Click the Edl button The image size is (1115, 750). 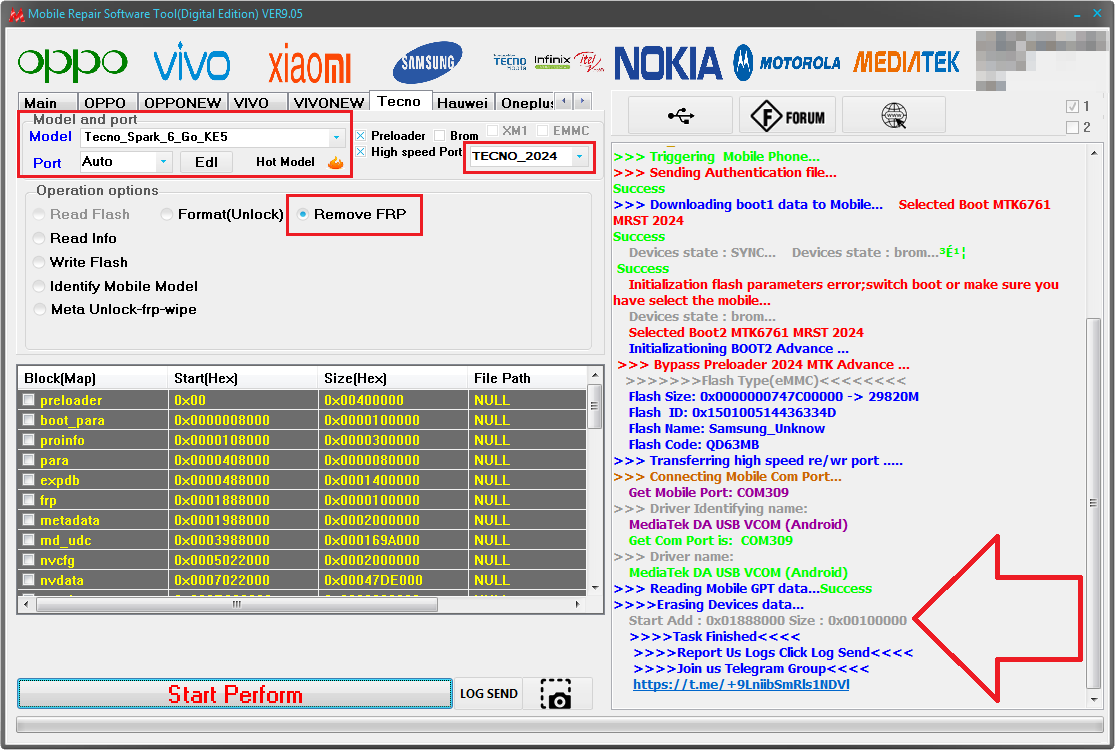(x=206, y=162)
